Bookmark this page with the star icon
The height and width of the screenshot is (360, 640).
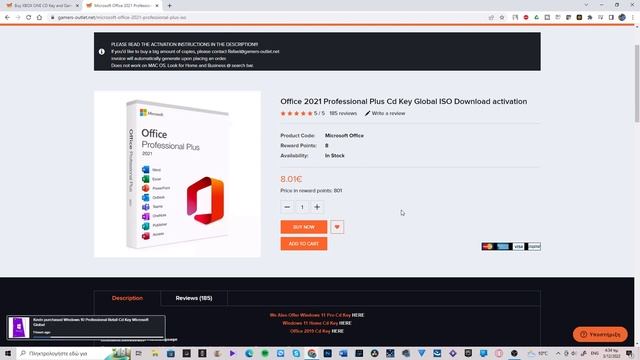click(502, 18)
